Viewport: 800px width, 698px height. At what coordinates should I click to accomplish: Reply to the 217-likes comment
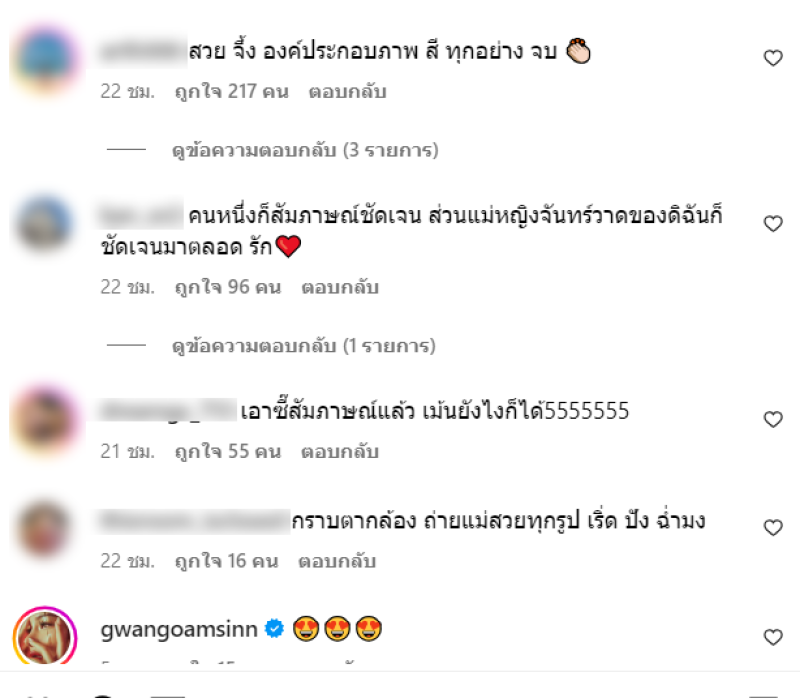point(347,92)
